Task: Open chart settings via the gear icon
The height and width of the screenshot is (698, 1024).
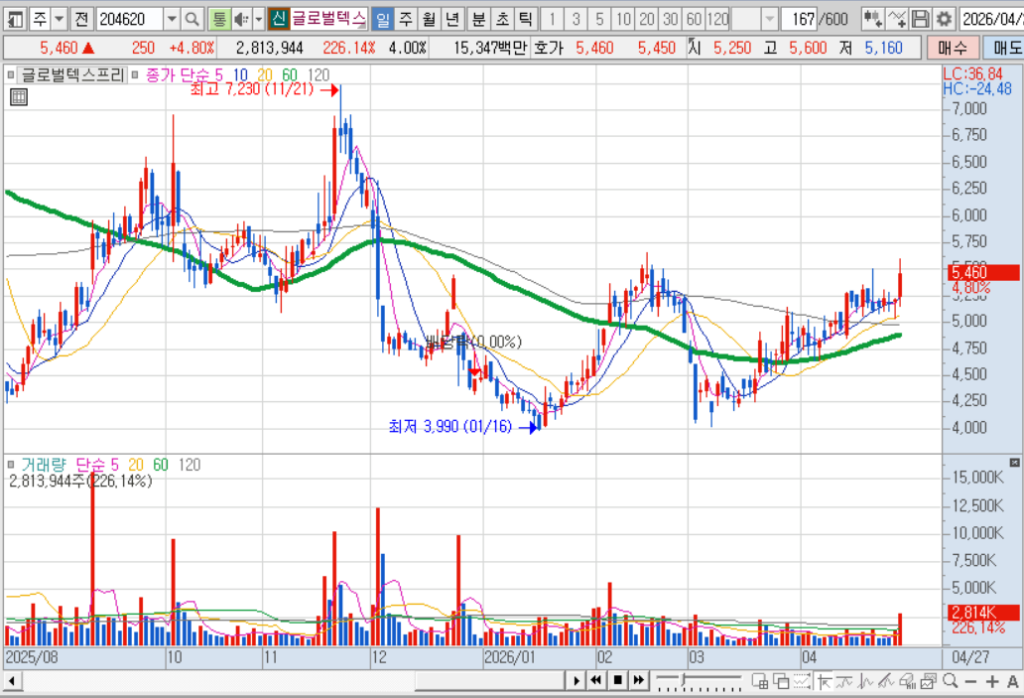Action: (944, 20)
